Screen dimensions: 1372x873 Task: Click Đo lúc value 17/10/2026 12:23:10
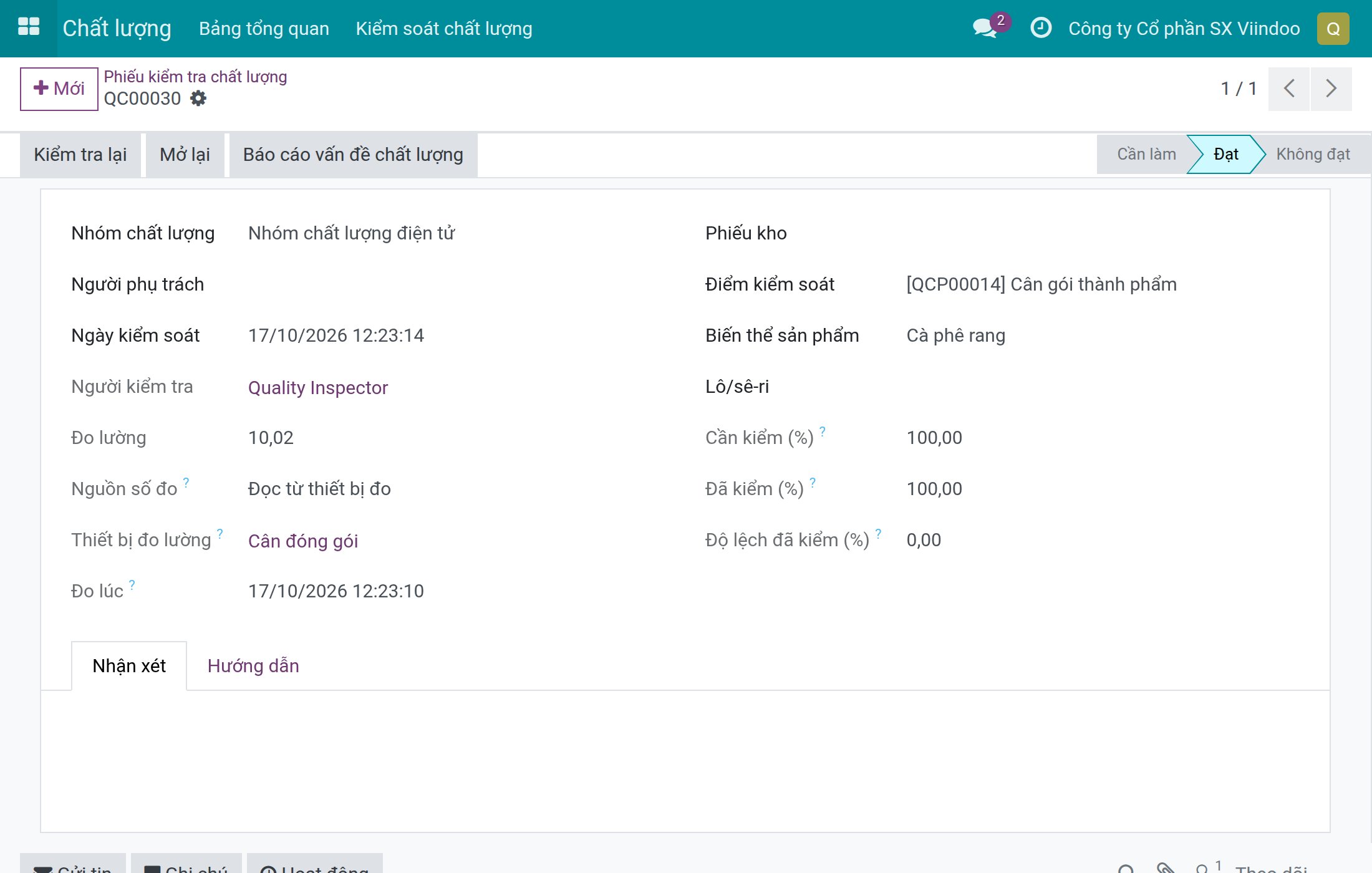click(336, 591)
